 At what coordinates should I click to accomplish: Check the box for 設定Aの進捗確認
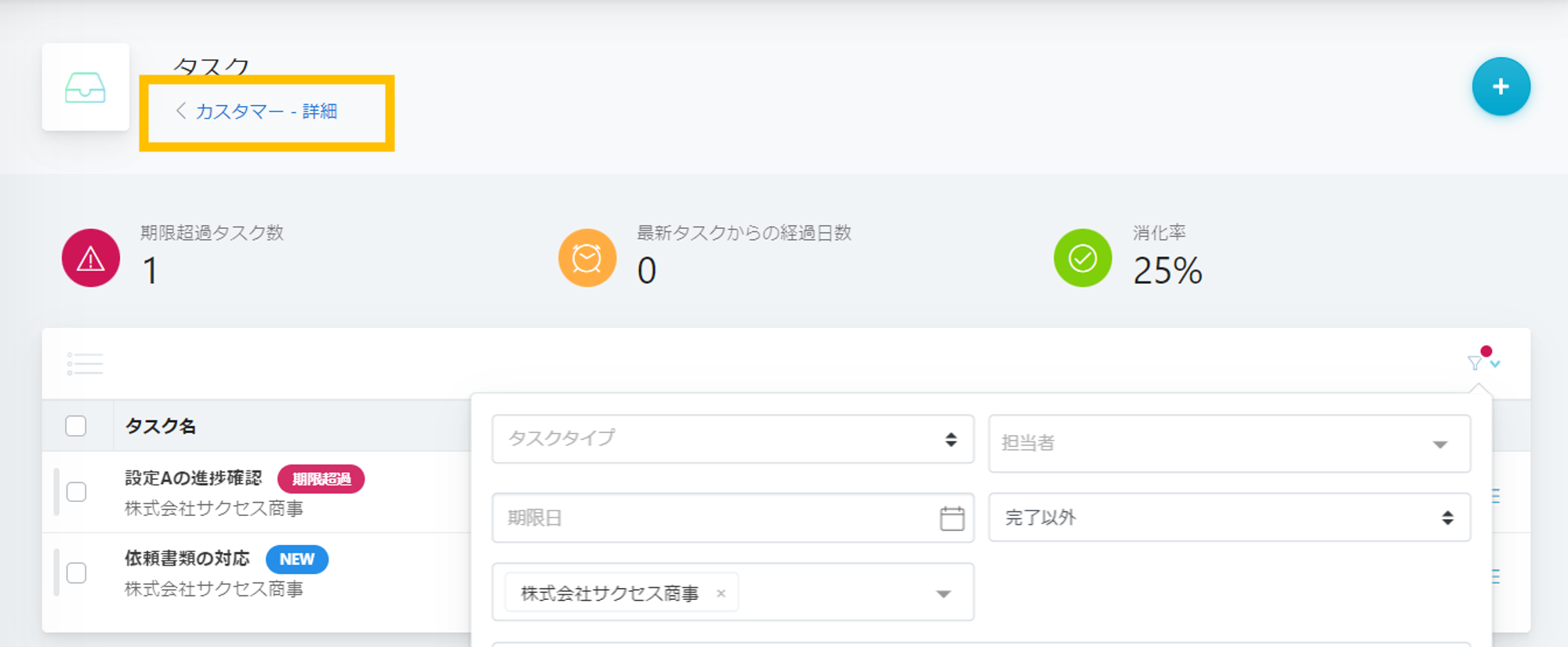(76, 492)
